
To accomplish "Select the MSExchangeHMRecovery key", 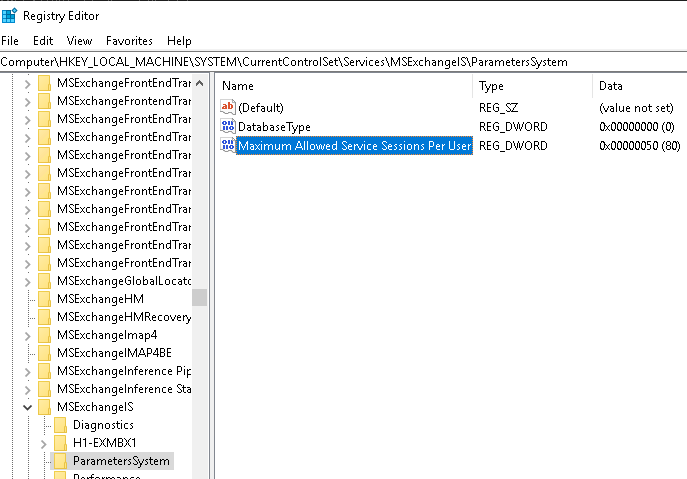I will click(124, 317).
